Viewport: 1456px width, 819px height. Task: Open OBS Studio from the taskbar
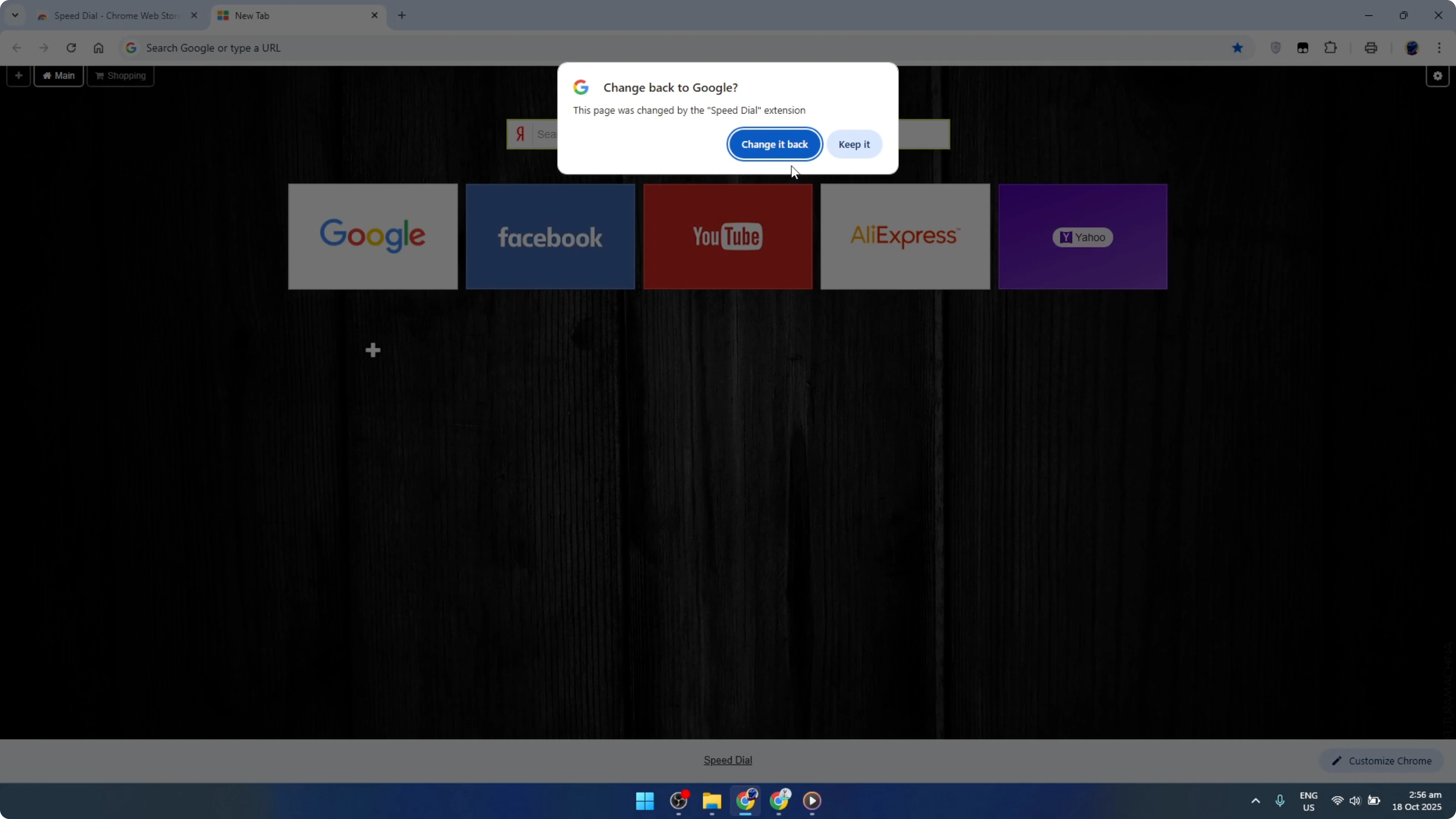[x=678, y=802]
